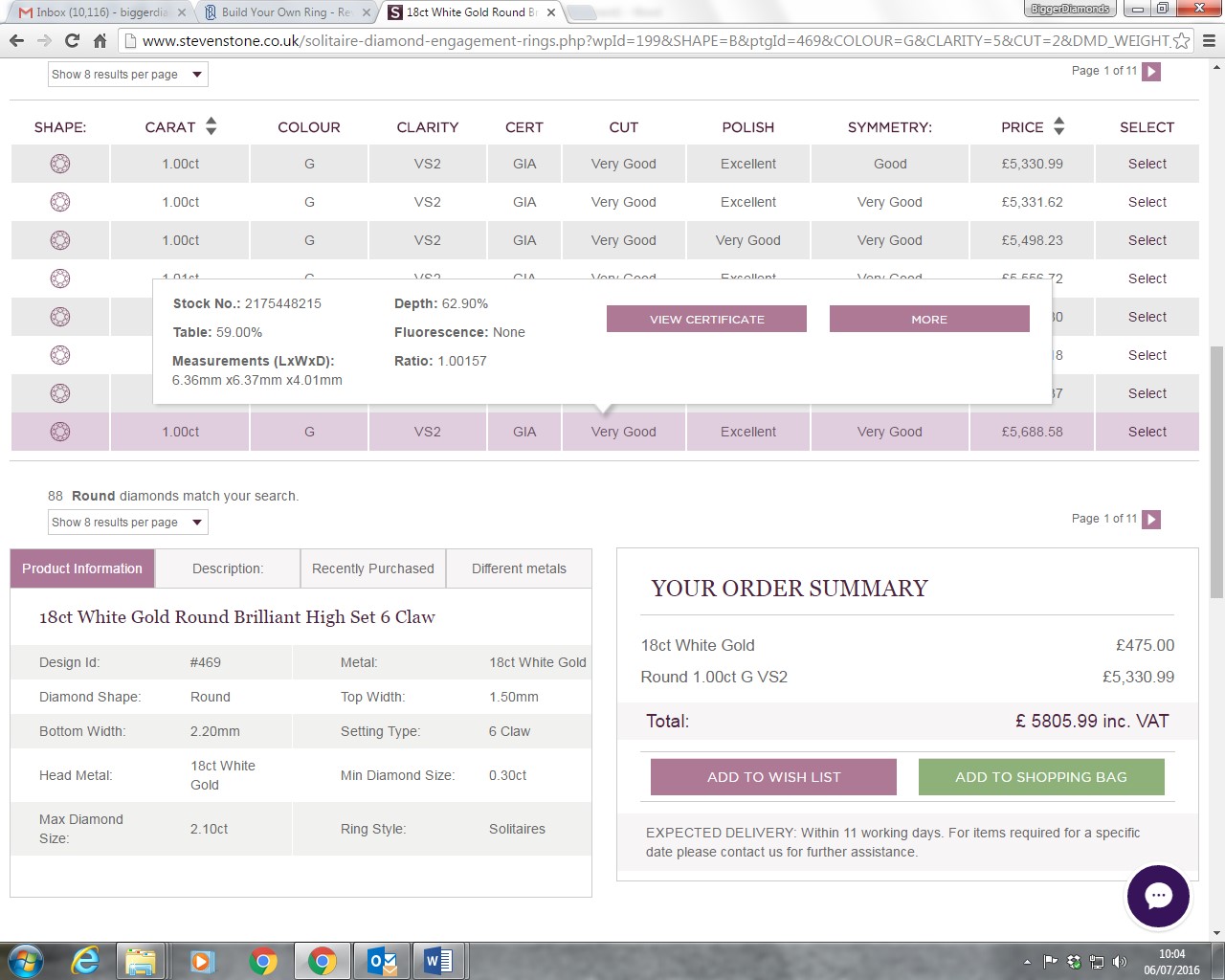Open the Description tab

228,568
